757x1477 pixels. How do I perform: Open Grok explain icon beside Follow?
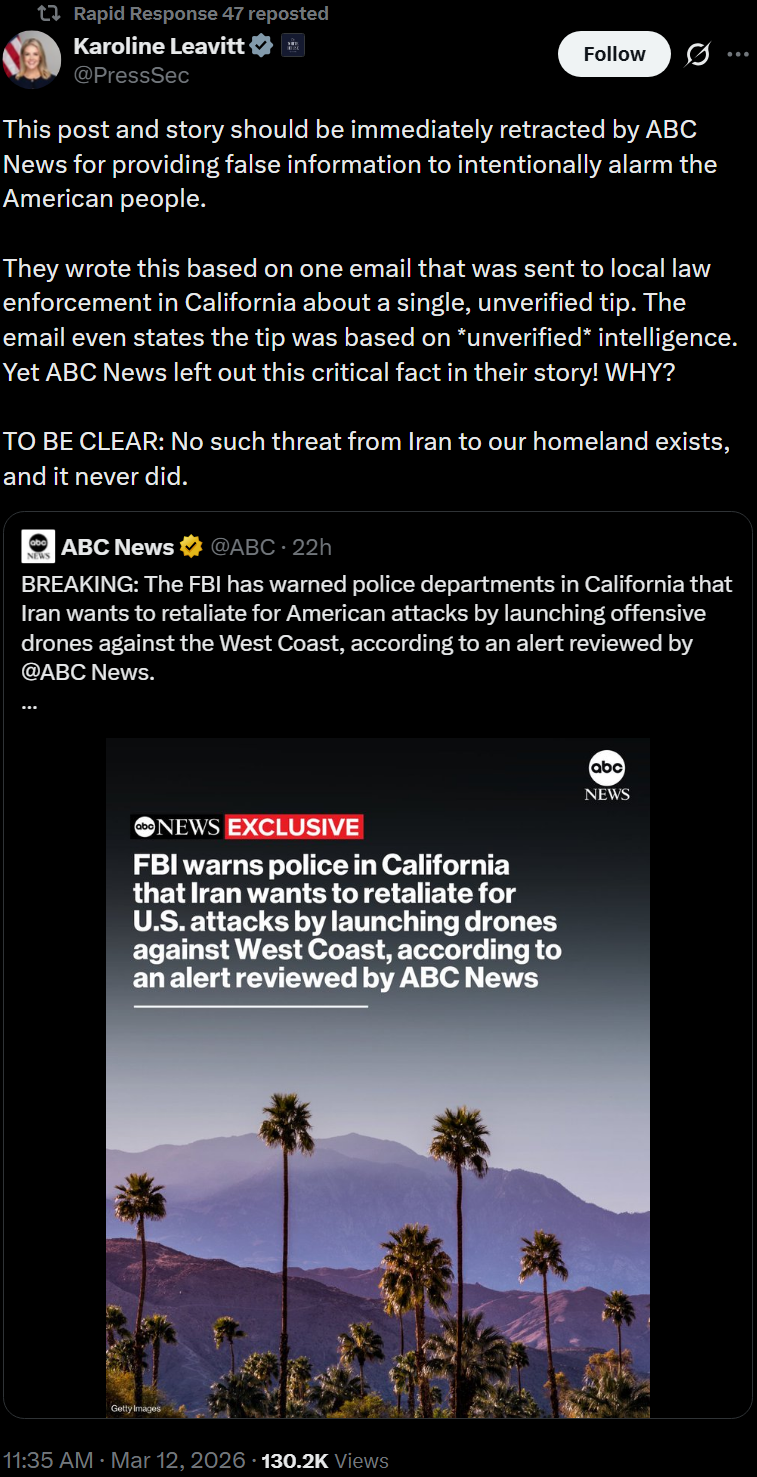(x=697, y=55)
